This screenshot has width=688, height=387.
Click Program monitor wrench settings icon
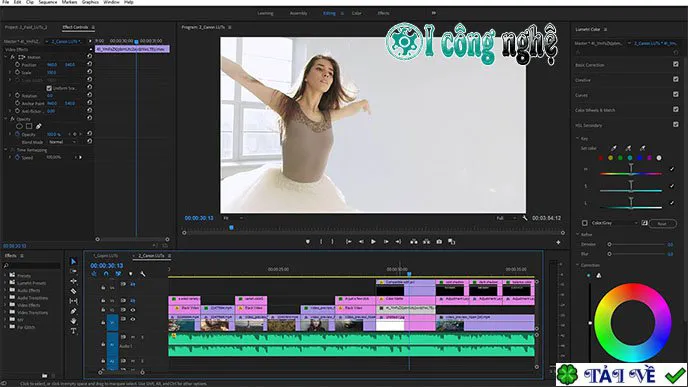525,218
